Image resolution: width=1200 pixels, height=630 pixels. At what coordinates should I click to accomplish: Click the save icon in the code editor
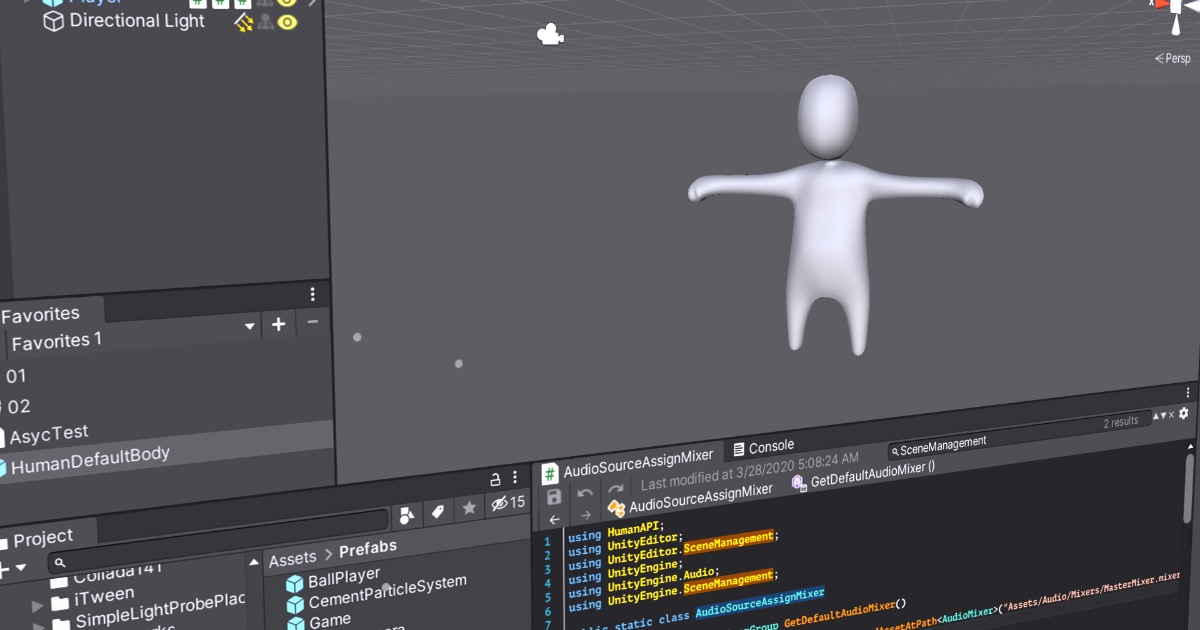point(553,498)
